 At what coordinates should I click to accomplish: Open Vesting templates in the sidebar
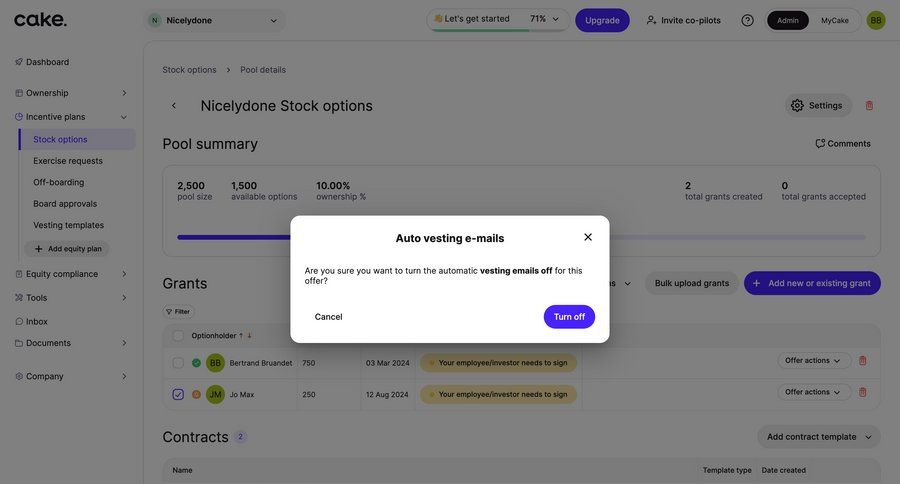[68, 225]
